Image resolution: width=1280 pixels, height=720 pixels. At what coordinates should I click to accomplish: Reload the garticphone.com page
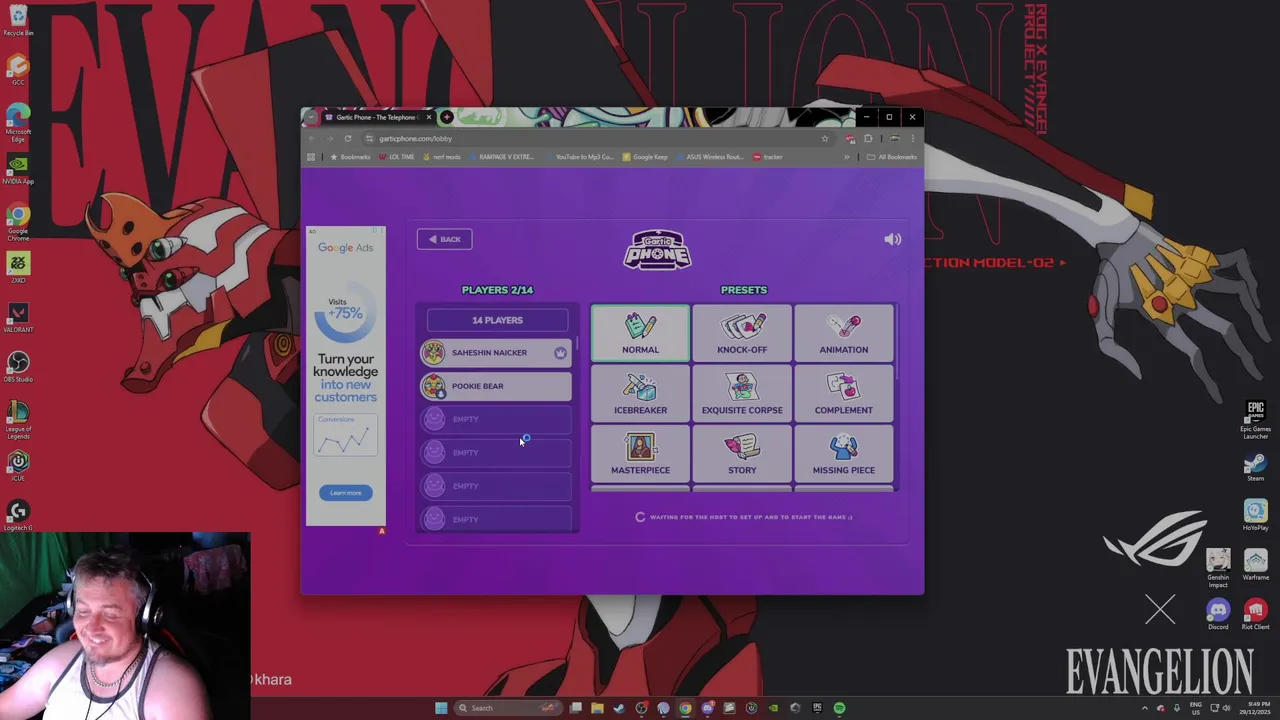(x=347, y=139)
